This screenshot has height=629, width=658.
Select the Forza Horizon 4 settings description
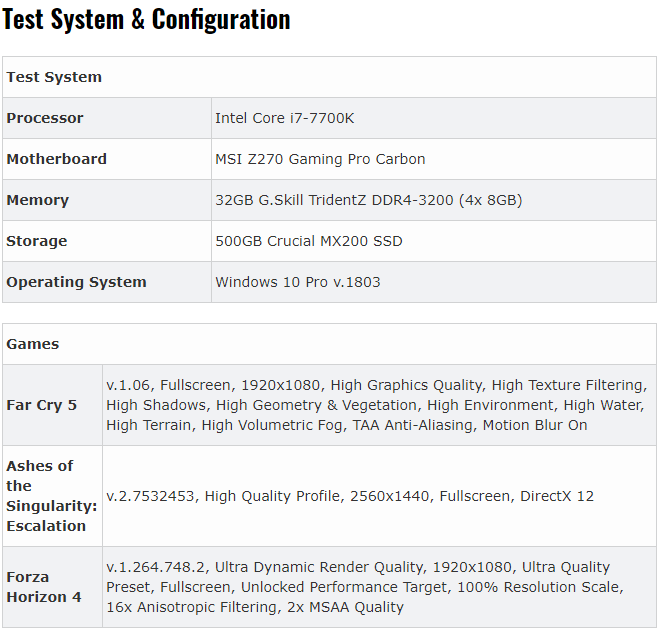365,587
